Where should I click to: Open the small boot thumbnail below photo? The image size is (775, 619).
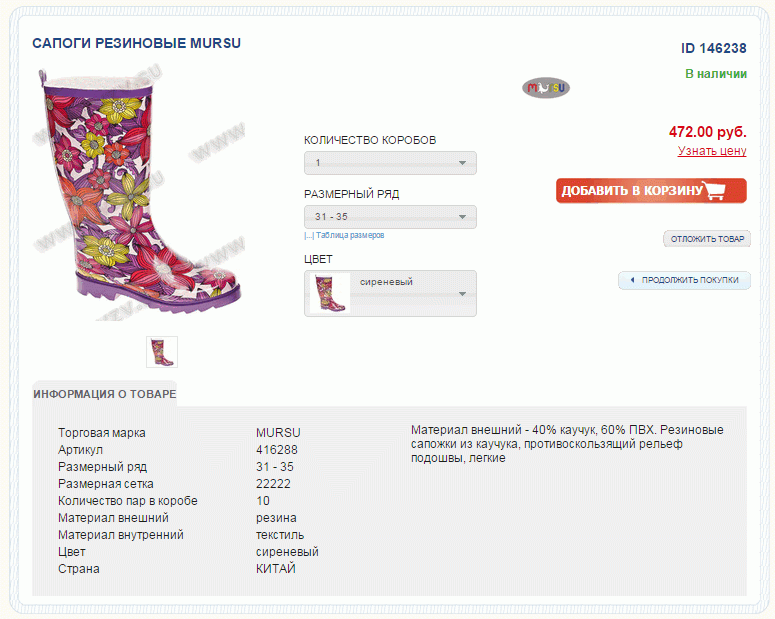point(162,352)
